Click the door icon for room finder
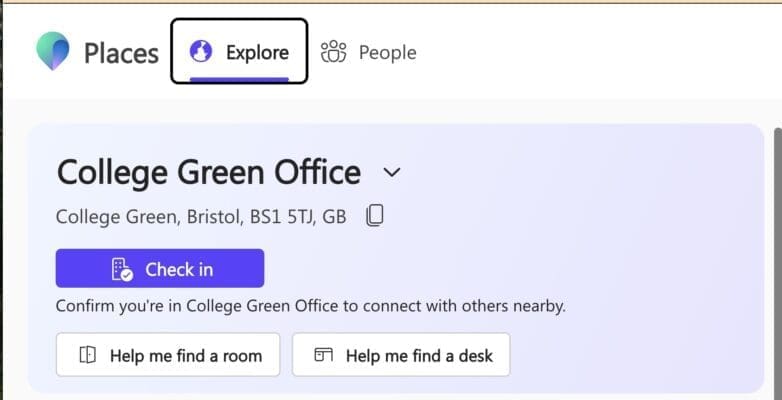 click(87, 355)
